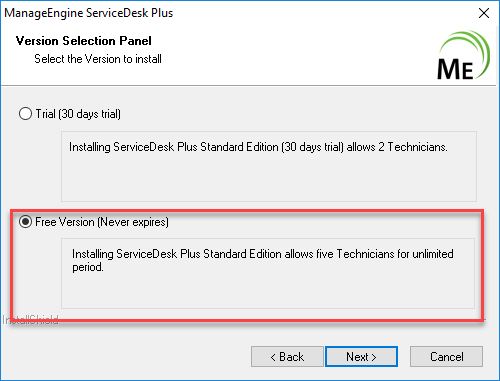Click the Free Version description box
This screenshot has width=500, height=381.
(268, 273)
